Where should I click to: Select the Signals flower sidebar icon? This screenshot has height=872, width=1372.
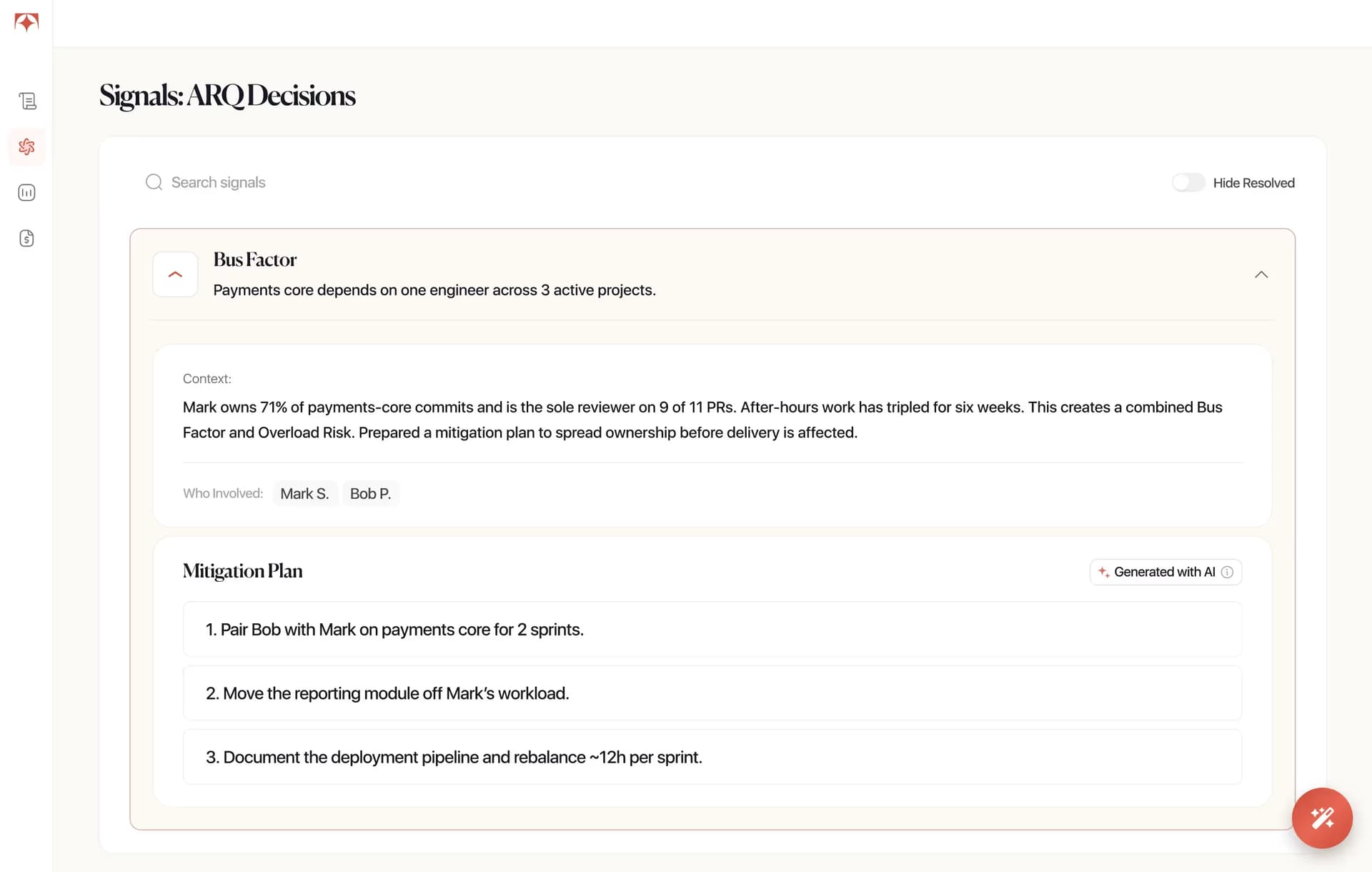click(27, 147)
